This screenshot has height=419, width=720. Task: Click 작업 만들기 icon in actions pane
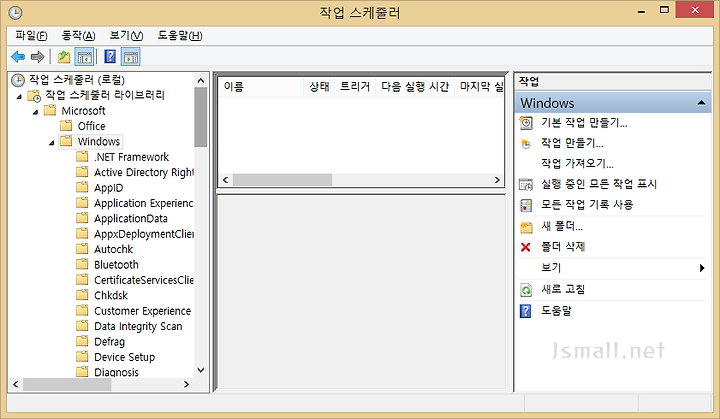click(x=526, y=144)
